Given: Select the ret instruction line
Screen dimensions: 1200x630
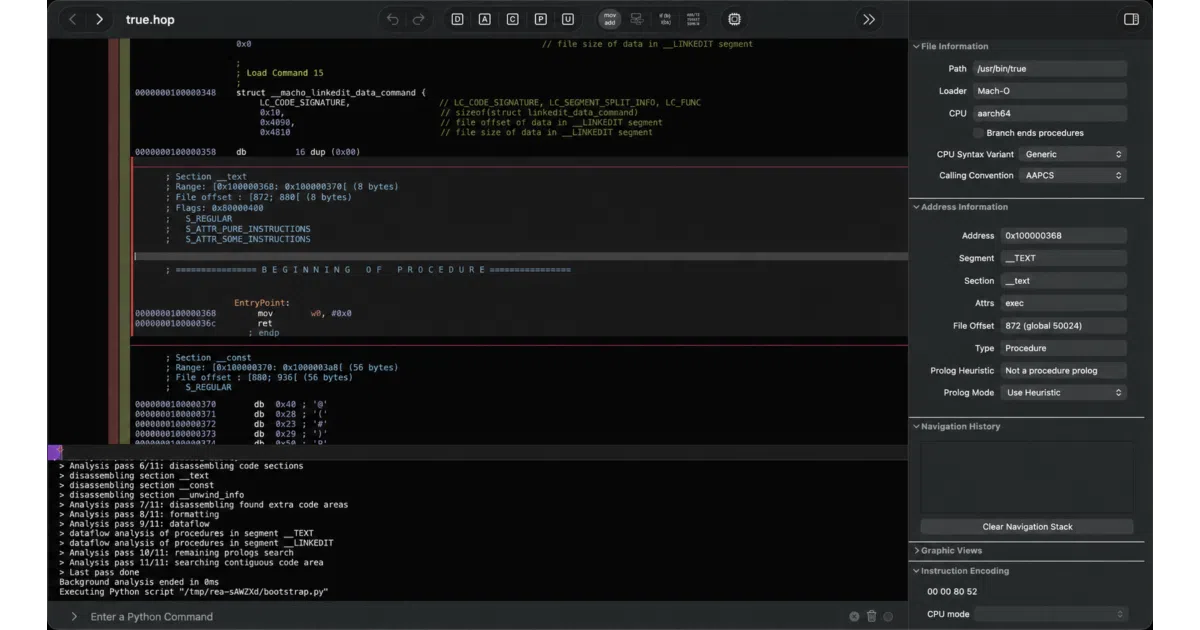Looking at the screenshot, I should (x=265, y=323).
